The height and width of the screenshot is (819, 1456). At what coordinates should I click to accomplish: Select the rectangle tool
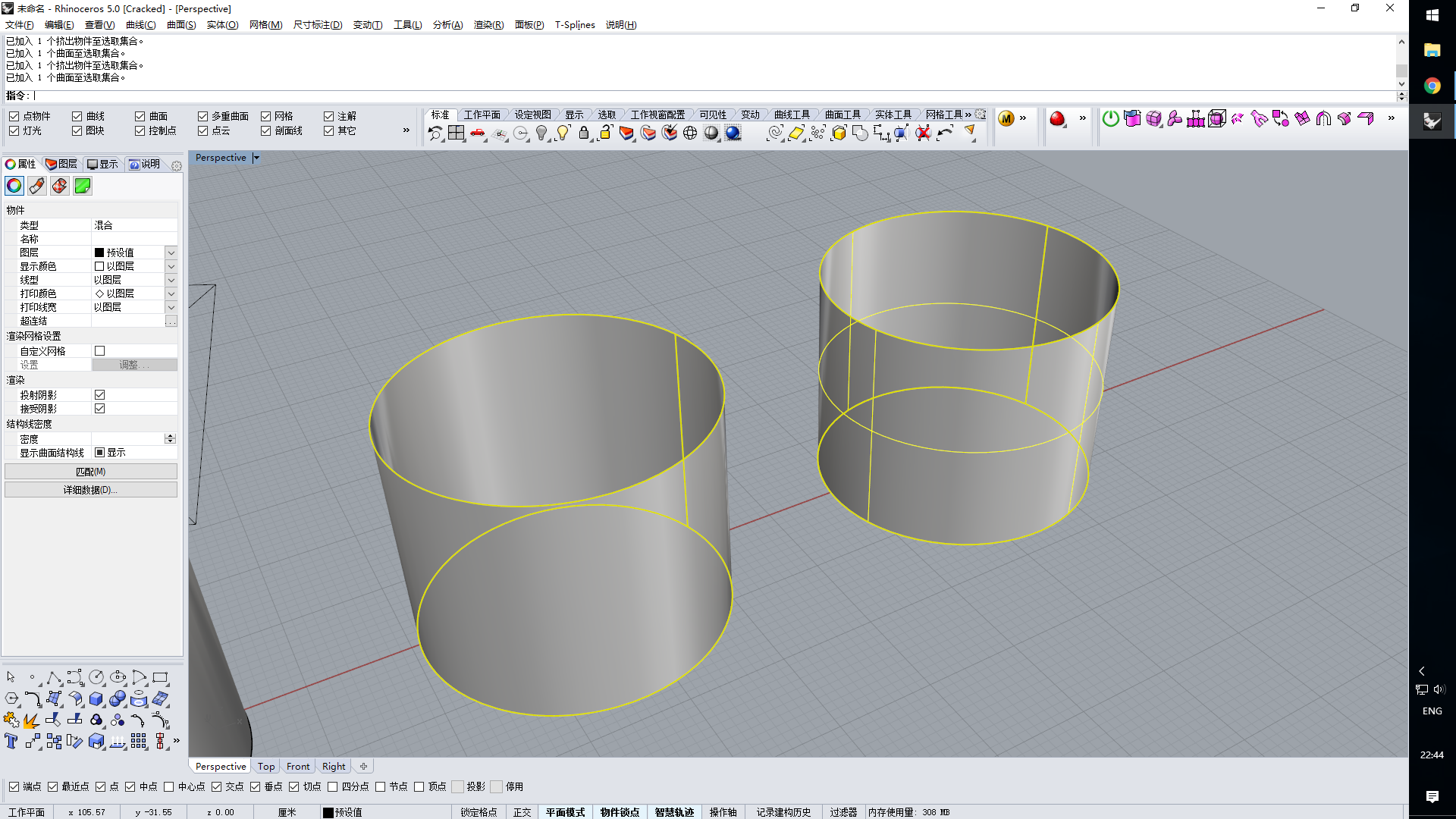coord(160,677)
